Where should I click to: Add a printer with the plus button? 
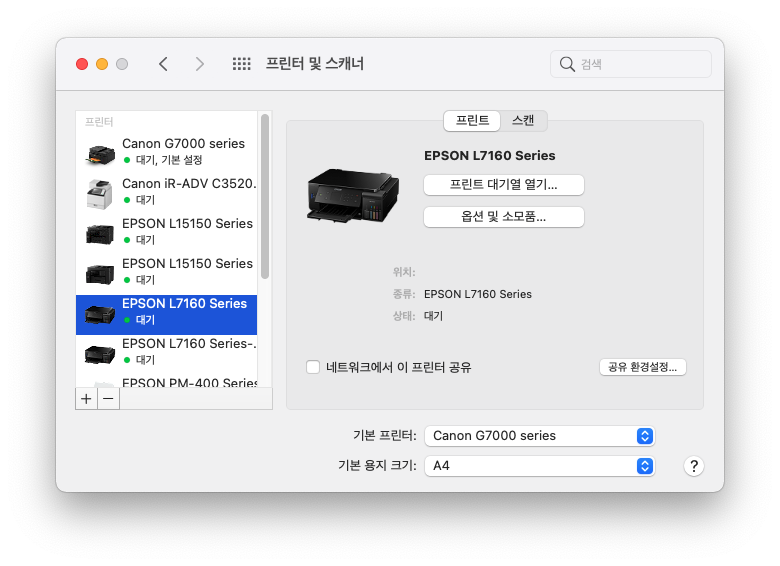86,399
